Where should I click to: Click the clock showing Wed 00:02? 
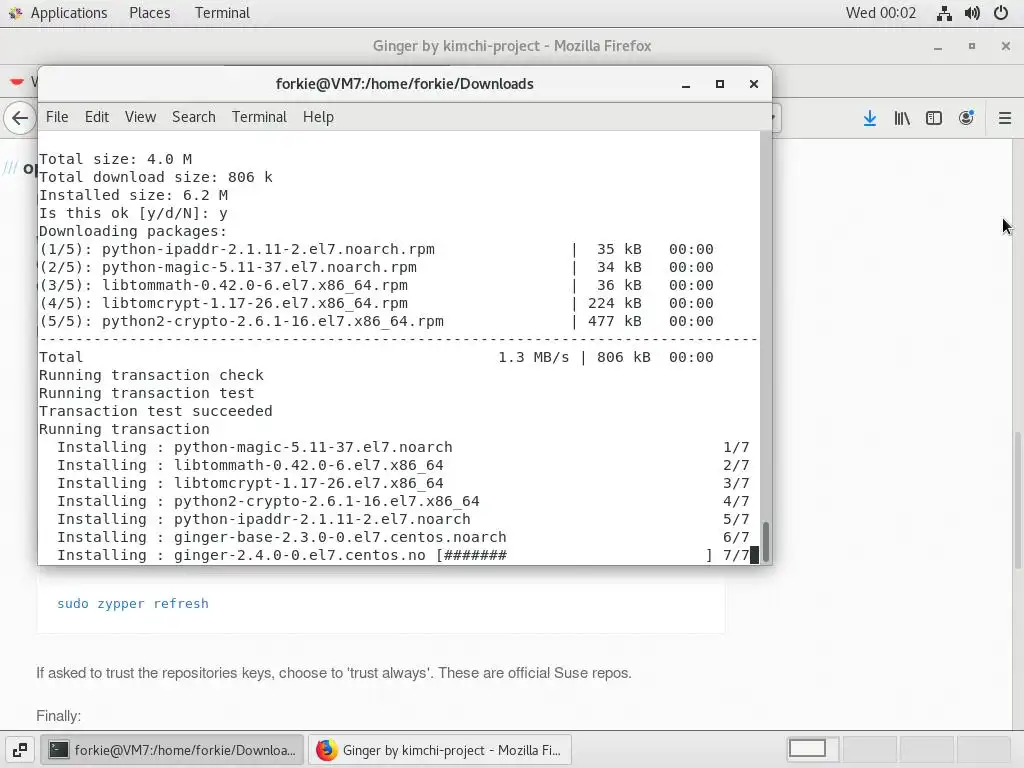[880, 12]
